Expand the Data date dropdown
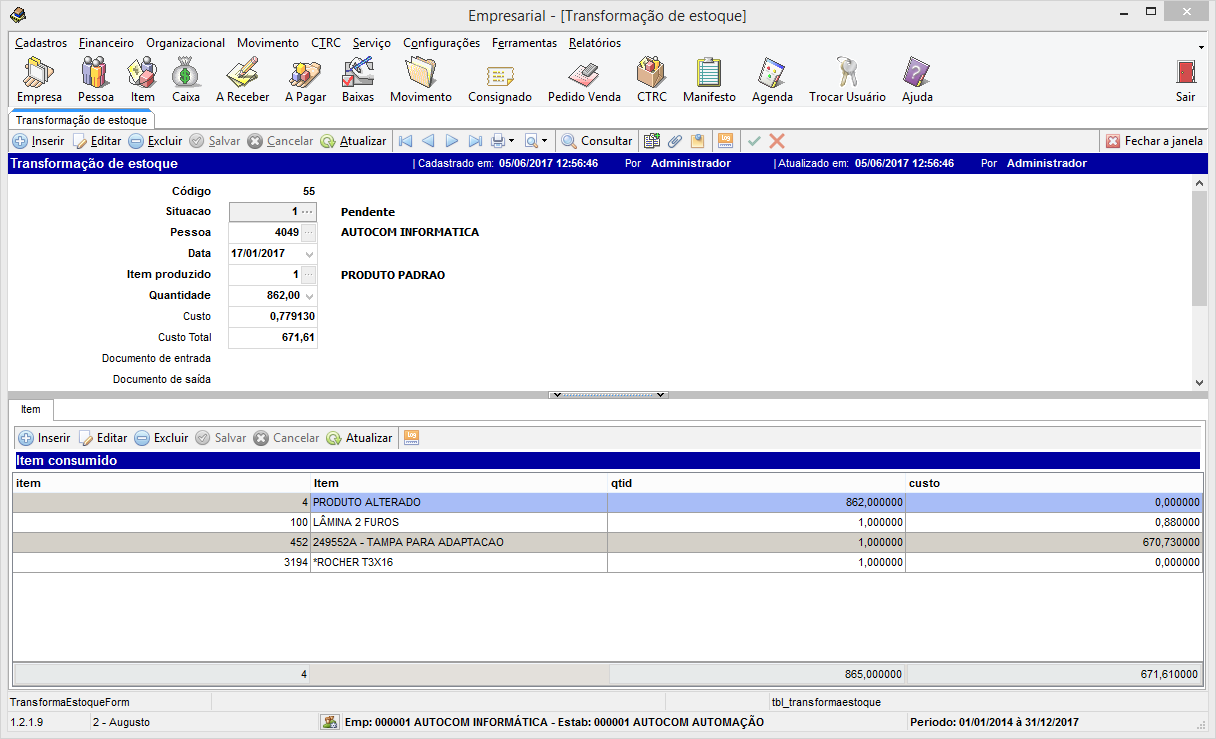The height and width of the screenshot is (739, 1216). pos(309,254)
